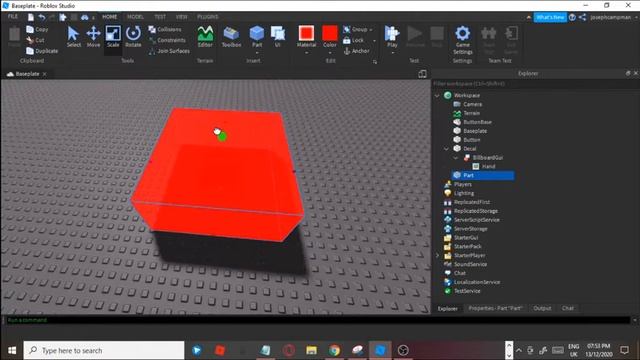
Task: Switch to the HOME ribbon tab
Action: (109, 17)
